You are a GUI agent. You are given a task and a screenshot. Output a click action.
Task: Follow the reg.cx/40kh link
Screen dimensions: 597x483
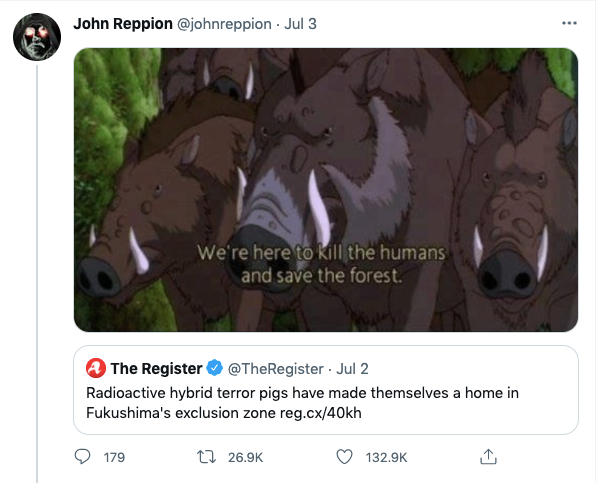[321, 413]
